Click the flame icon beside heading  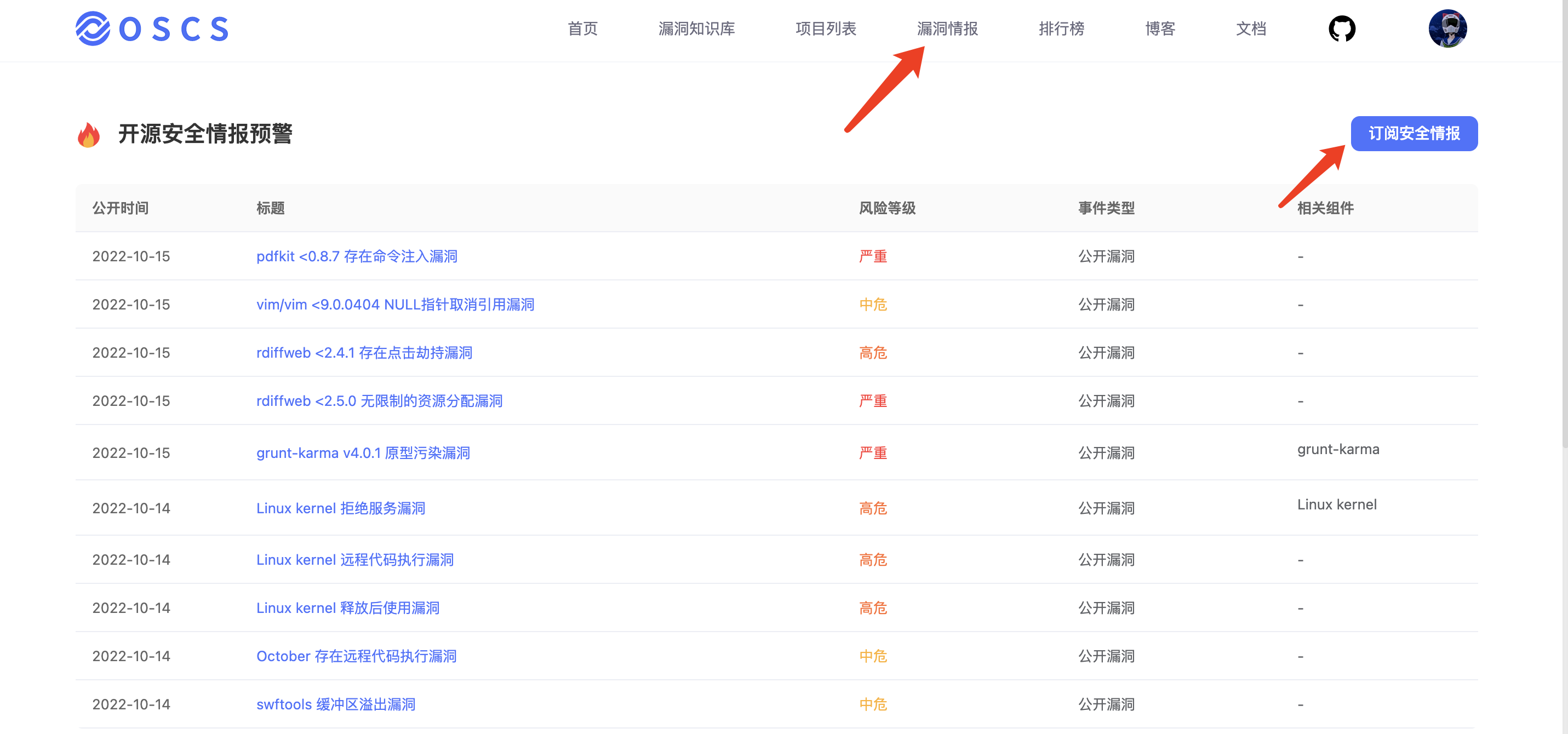pyautogui.click(x=89, y=135)
